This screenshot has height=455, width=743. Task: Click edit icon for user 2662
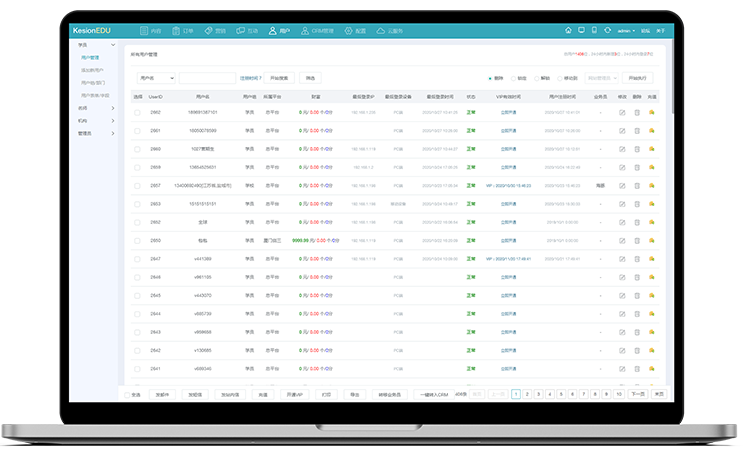point(621,113)
